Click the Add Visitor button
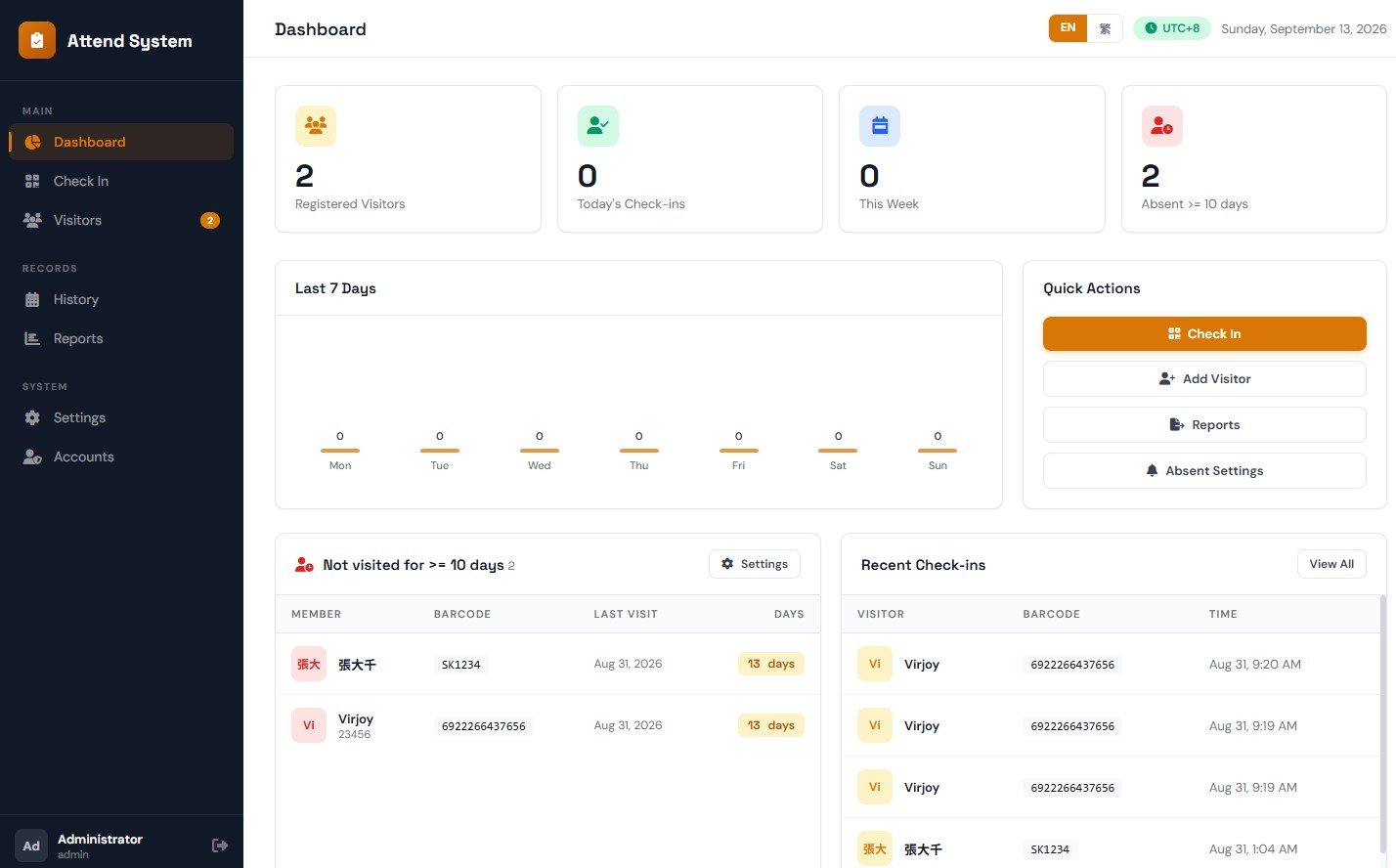 pos(1204,379)
